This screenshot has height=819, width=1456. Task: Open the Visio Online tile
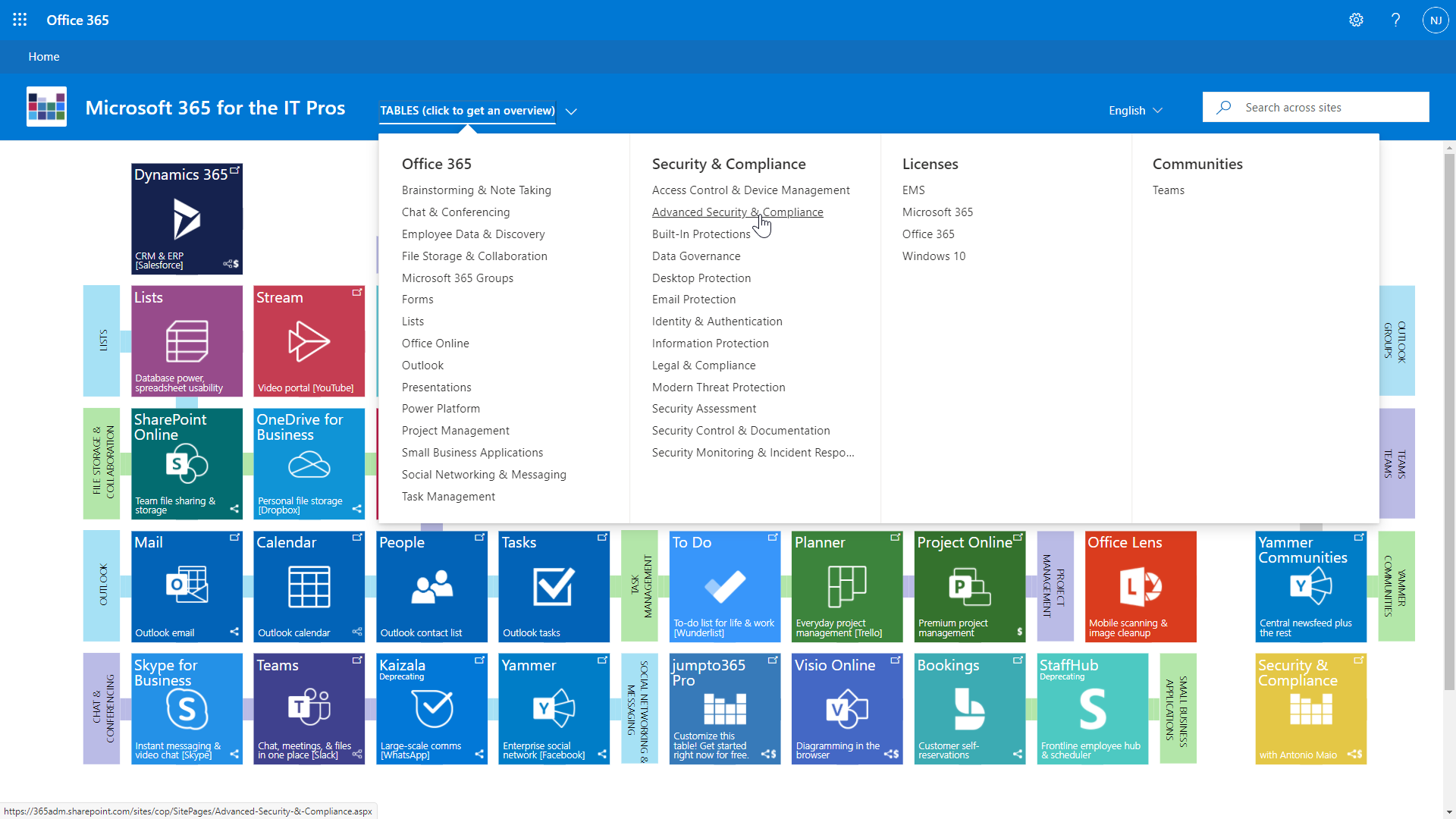(847, 709)
